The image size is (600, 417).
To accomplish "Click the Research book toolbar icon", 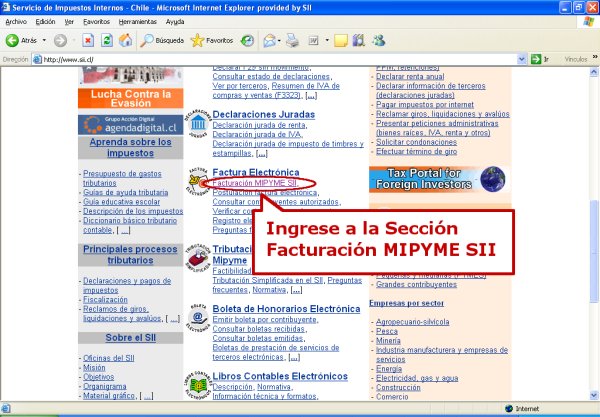I will 359,40.
